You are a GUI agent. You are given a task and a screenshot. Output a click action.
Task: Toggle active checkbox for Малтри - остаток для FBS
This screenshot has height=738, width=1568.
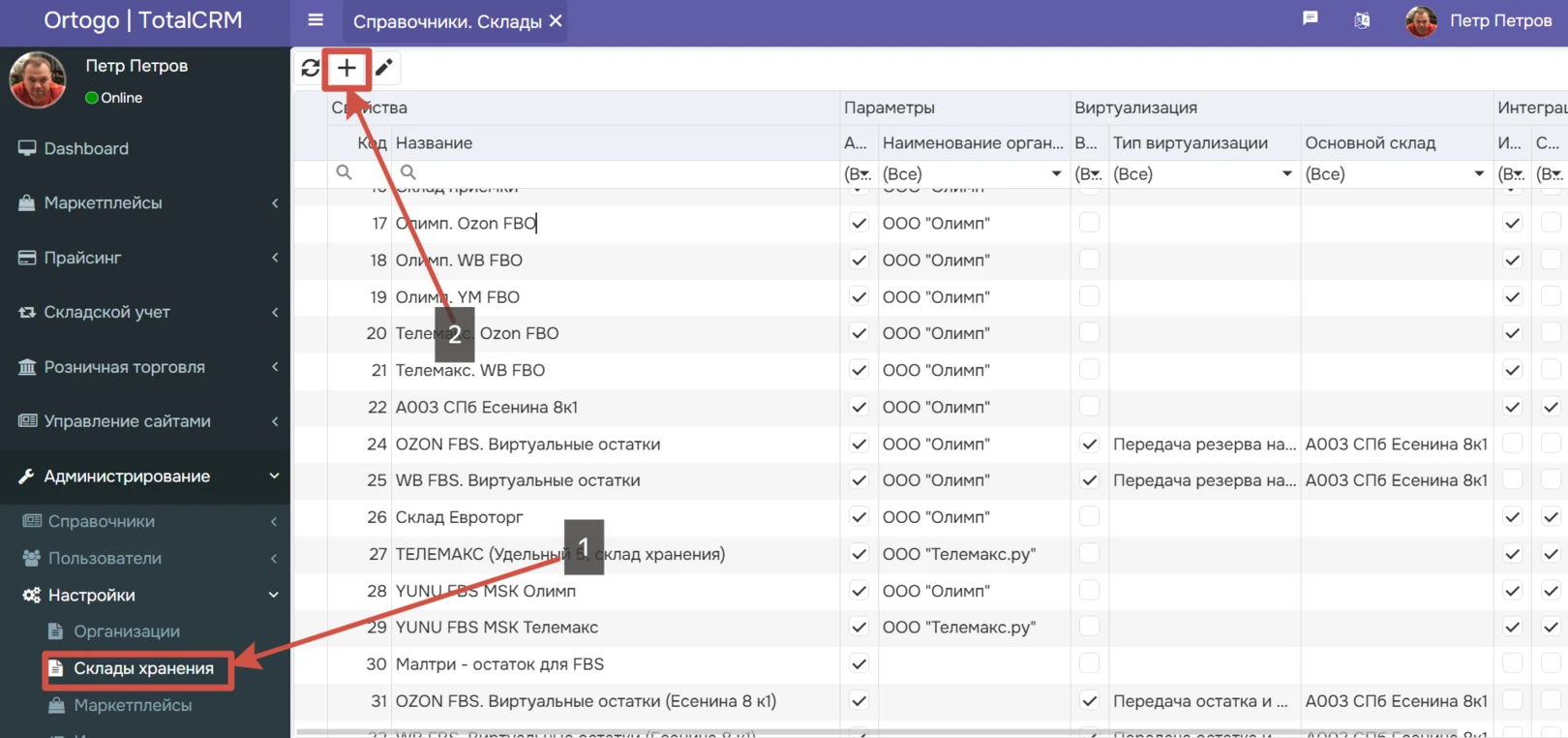coord(859,664)
